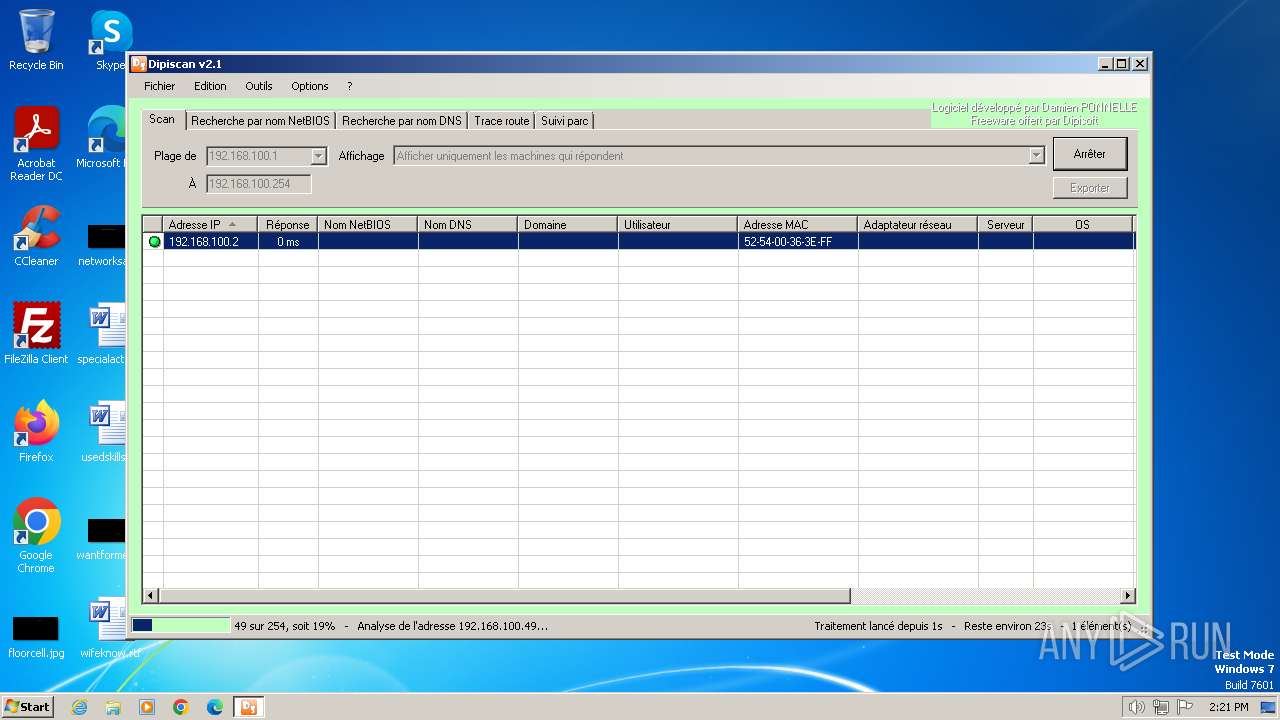
Task: Sort by Adresse MAC column header
Action: [798, 225]
